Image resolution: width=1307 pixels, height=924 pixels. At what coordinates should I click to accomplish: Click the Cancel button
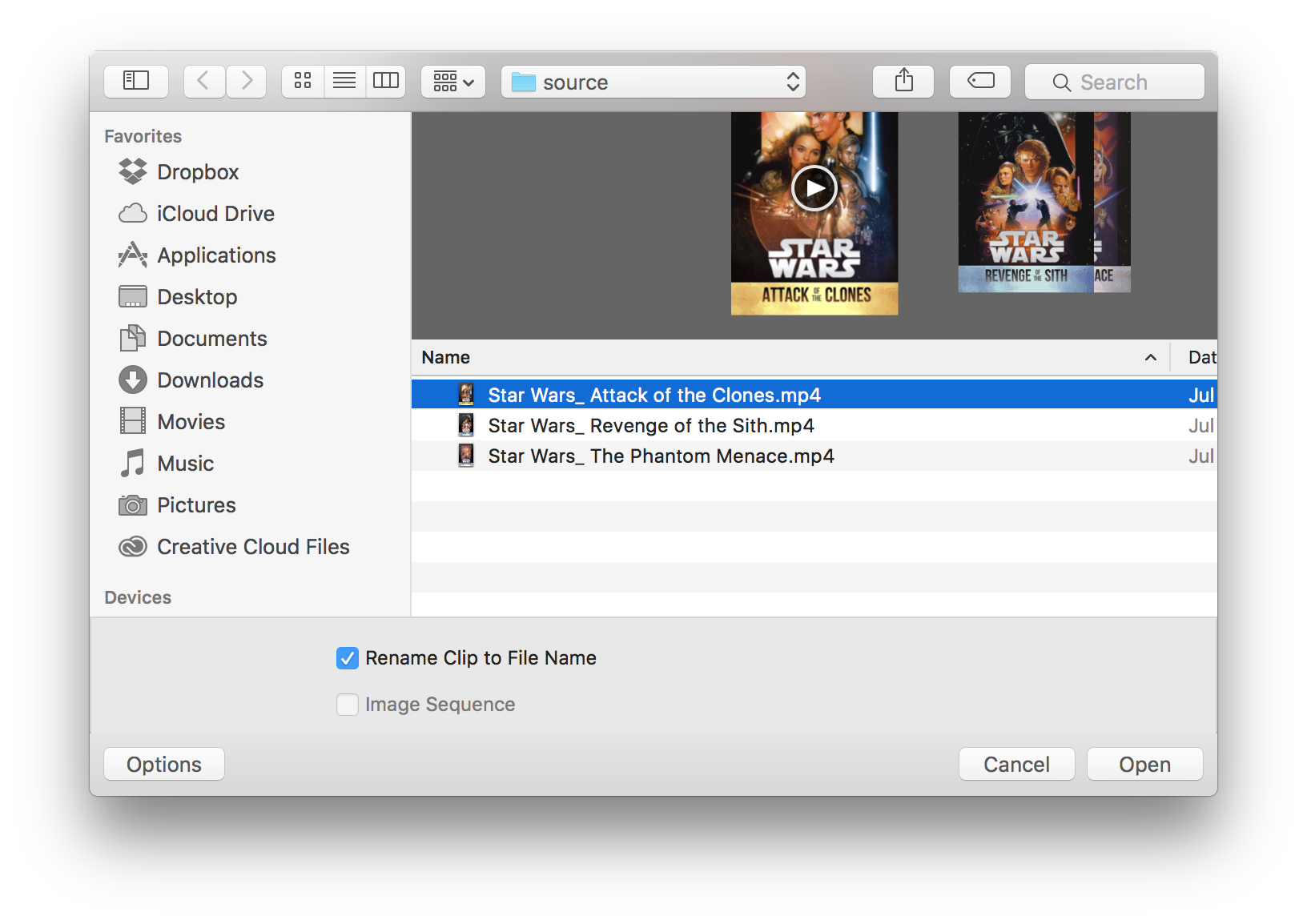click(x=1016, y=764)
